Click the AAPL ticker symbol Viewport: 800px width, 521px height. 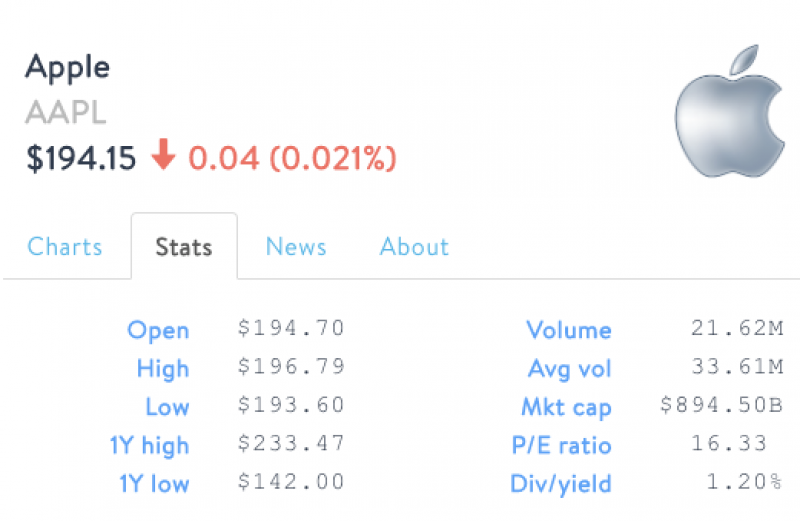(66, 112)
